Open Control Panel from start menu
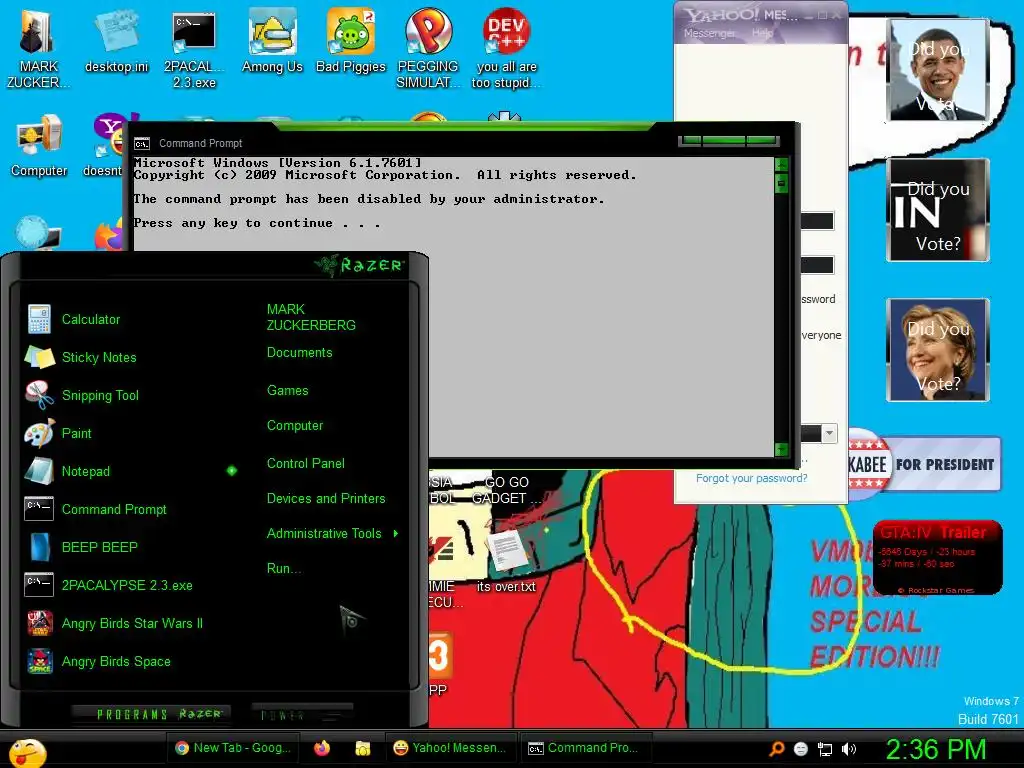Image resolution: width=1024 pixels, height=768 pixels. coord(306,464)
